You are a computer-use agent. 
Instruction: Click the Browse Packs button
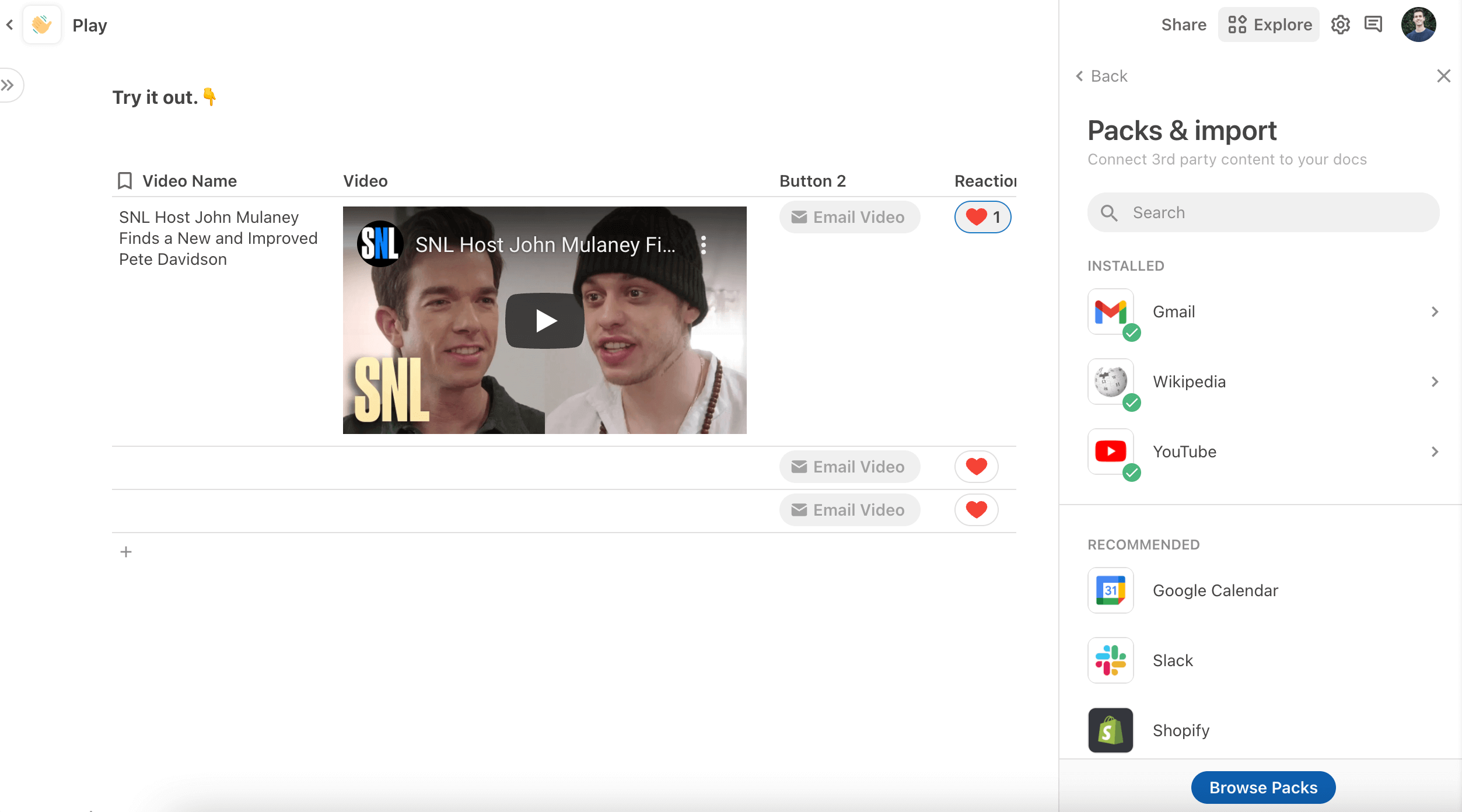pos(1264,787)
